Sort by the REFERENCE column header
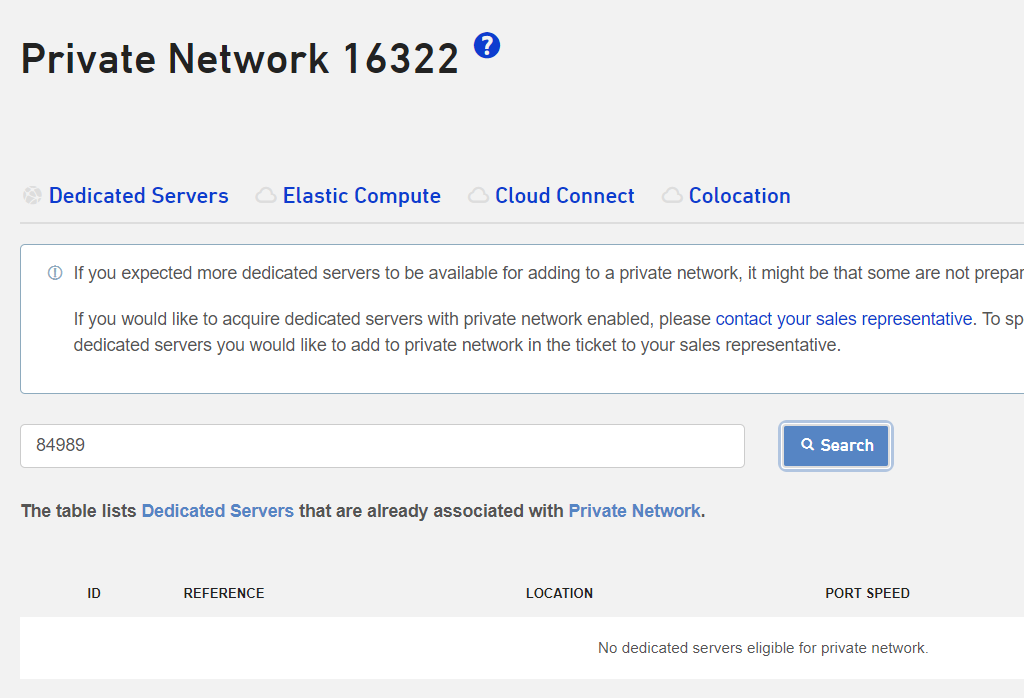 click(224, 593)
